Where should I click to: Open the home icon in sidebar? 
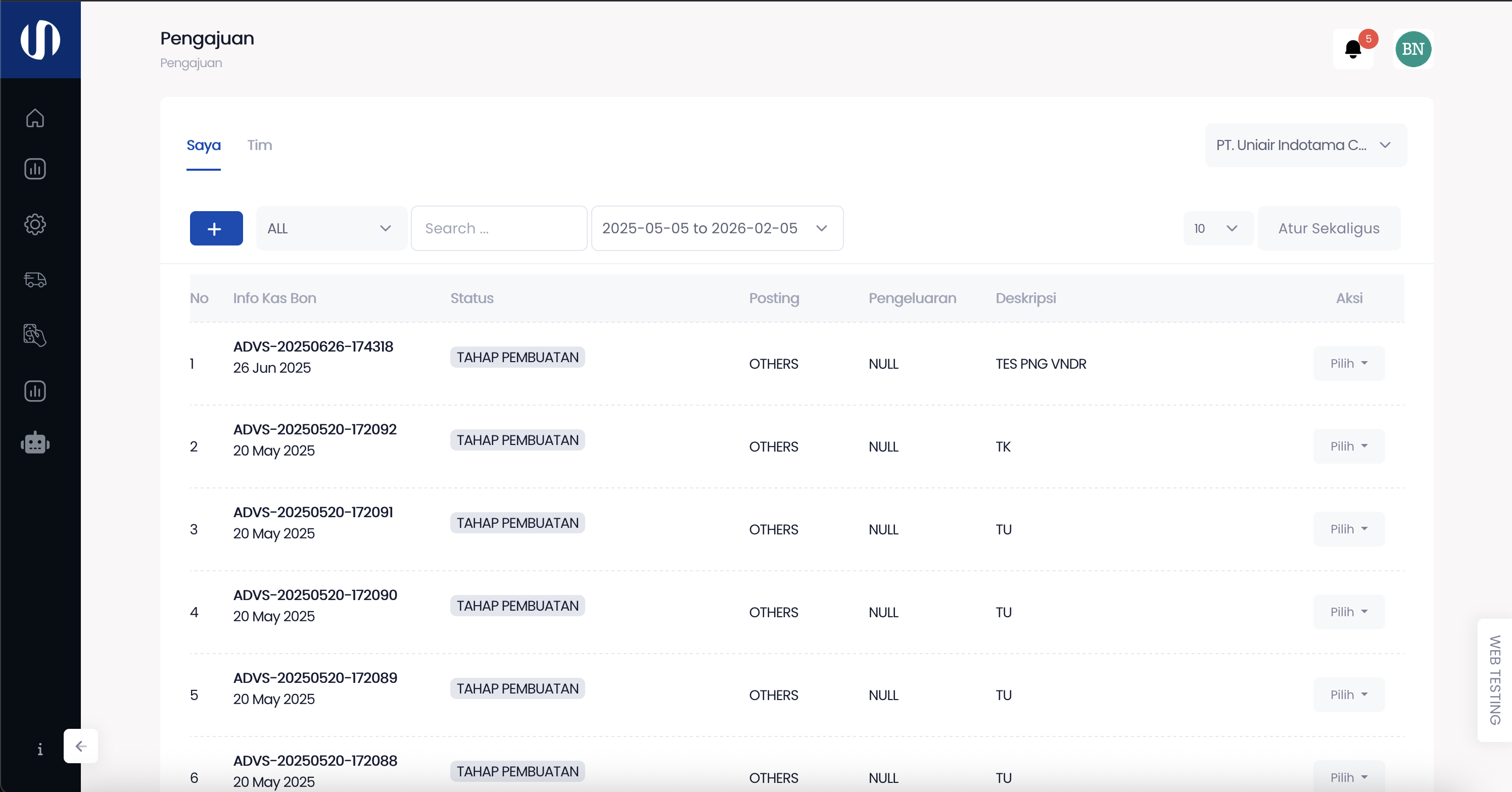point(35,118)
